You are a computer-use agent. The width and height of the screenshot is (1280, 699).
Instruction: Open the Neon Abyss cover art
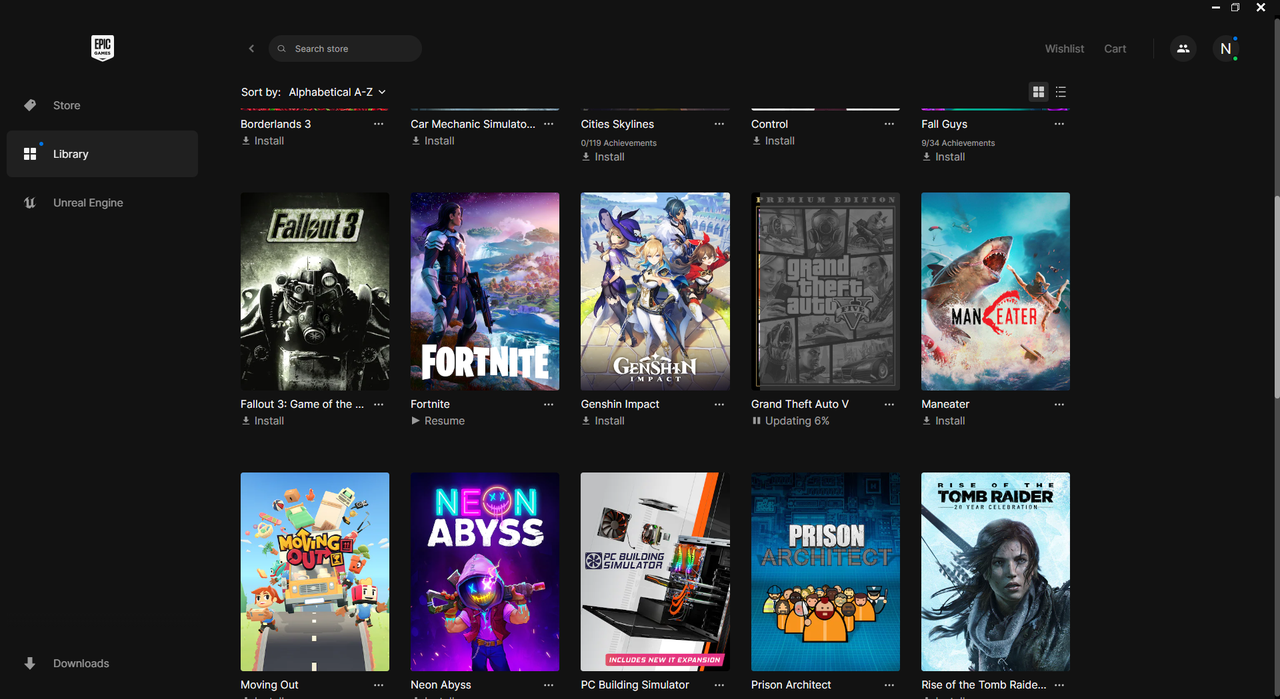(x=485, y=572)
